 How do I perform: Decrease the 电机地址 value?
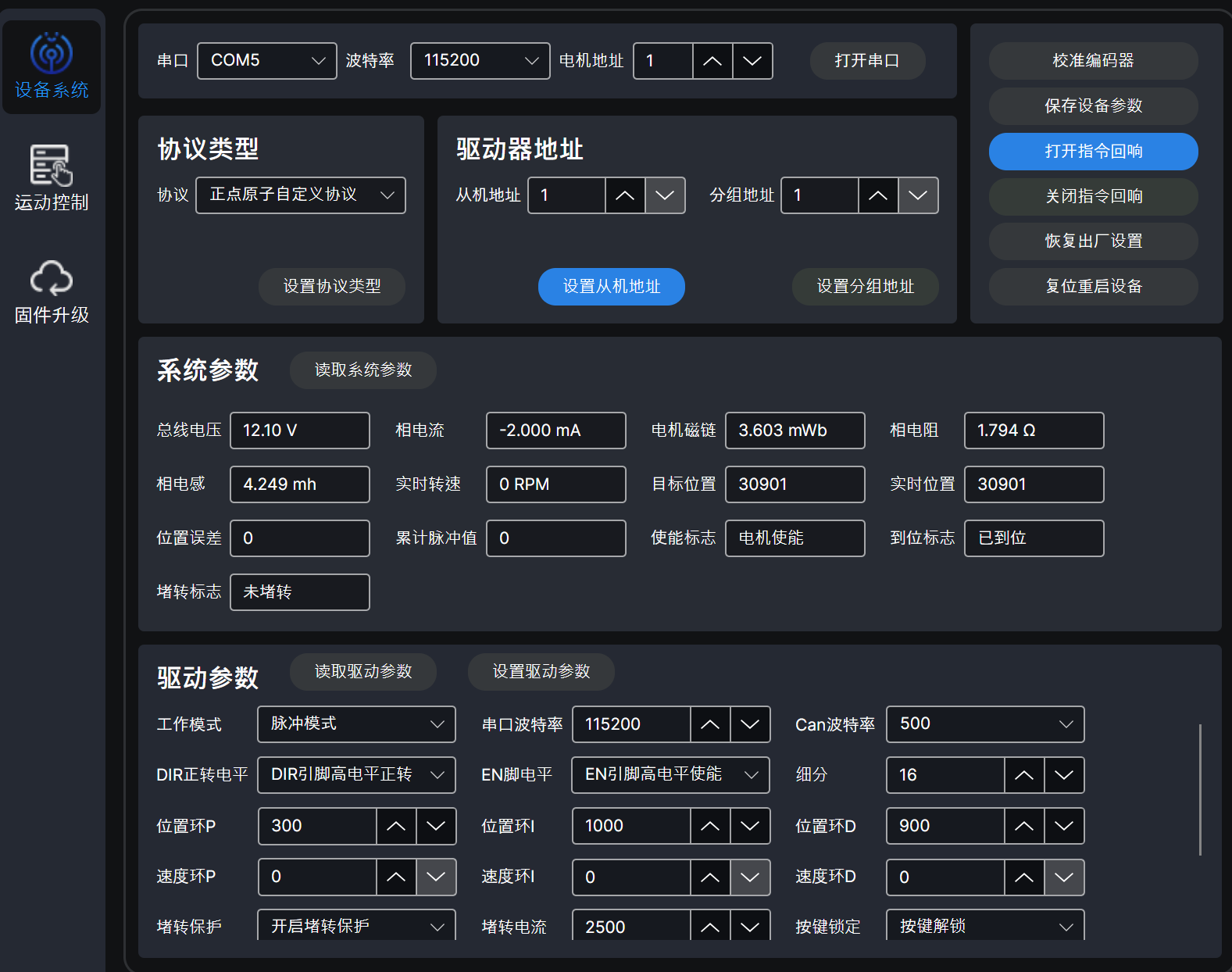point(752,61)
